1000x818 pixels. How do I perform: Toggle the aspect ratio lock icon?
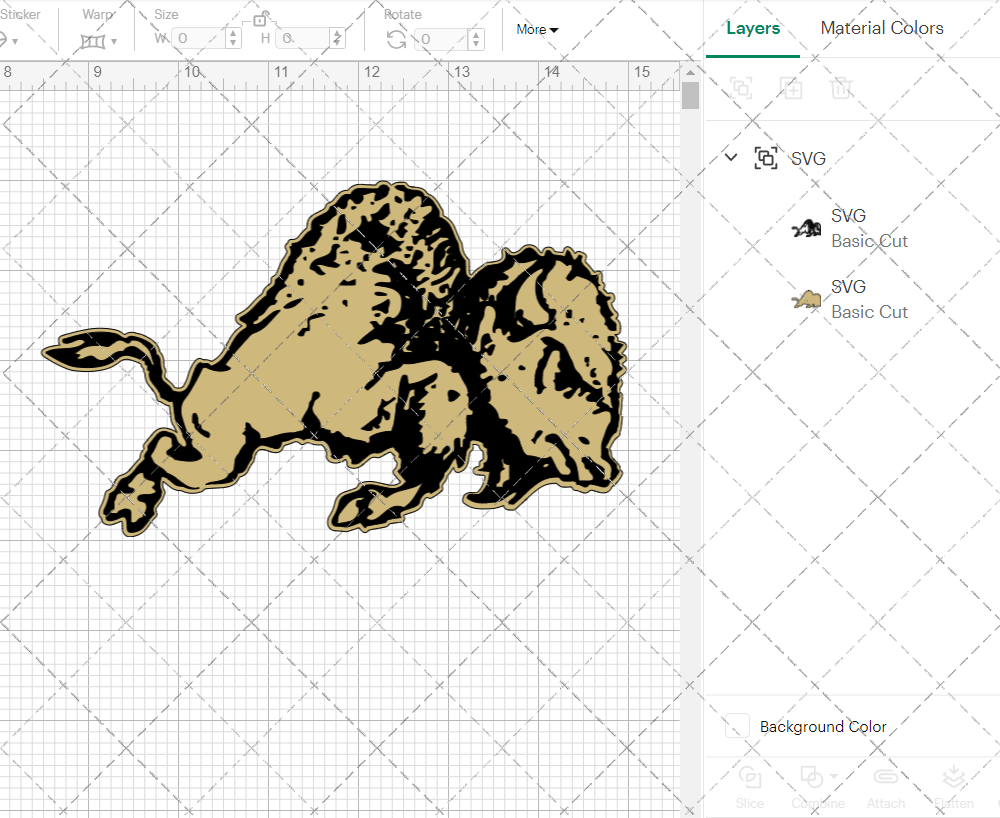point(260,18)
